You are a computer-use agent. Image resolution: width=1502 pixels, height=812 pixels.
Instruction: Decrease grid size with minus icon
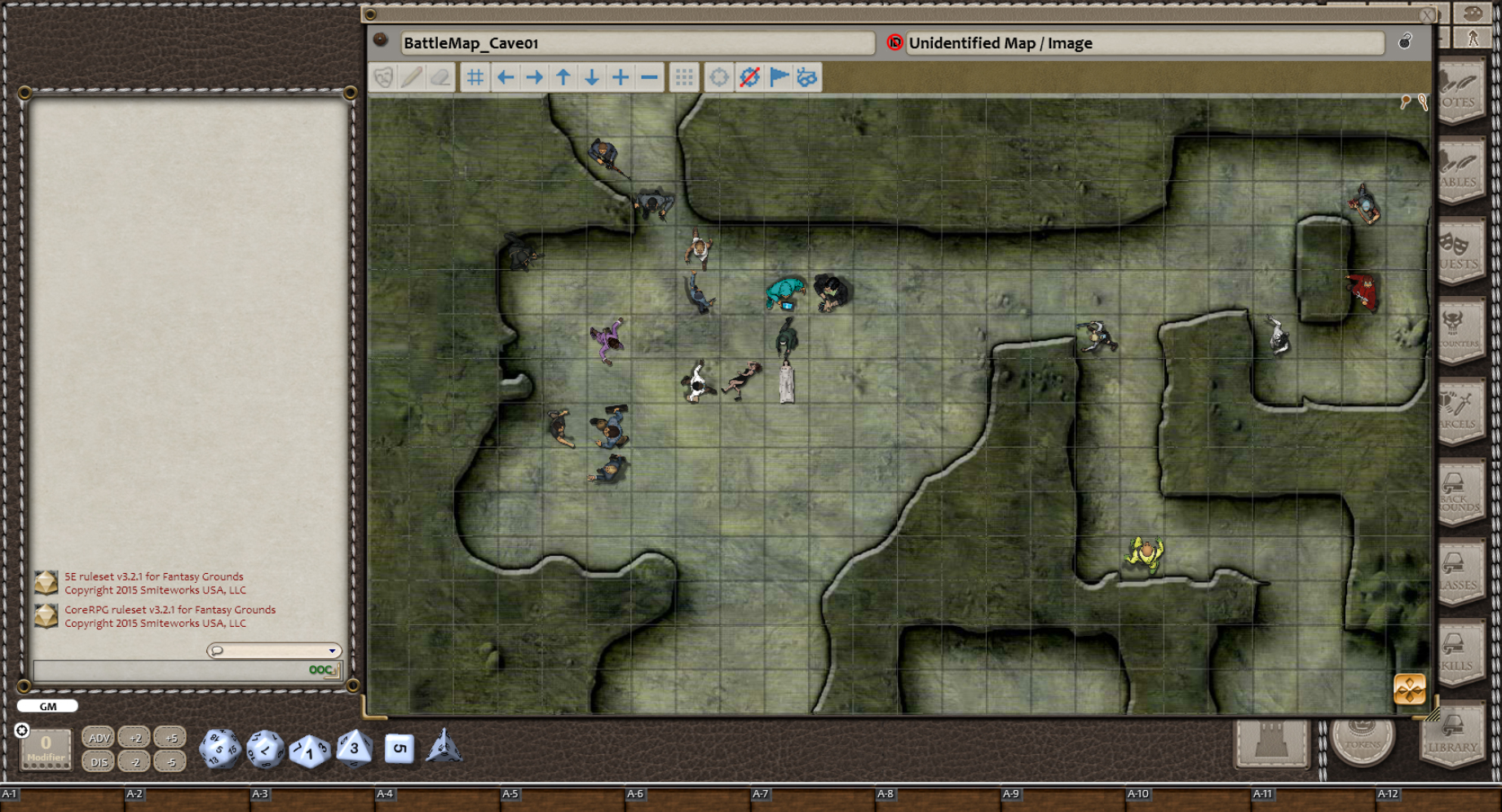[x=649, y=77]
